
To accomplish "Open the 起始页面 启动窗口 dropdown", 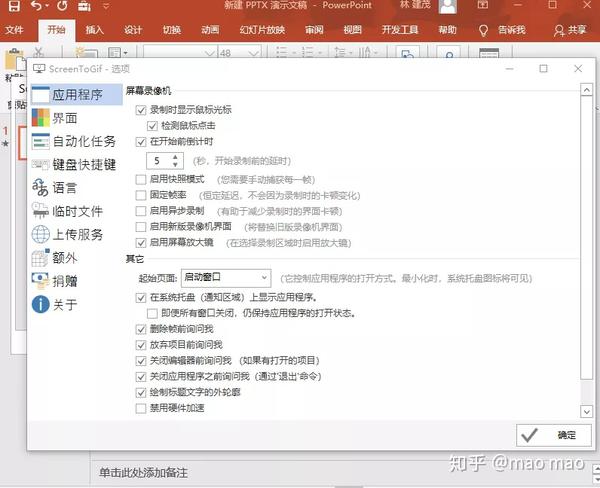I will point(226,278).
